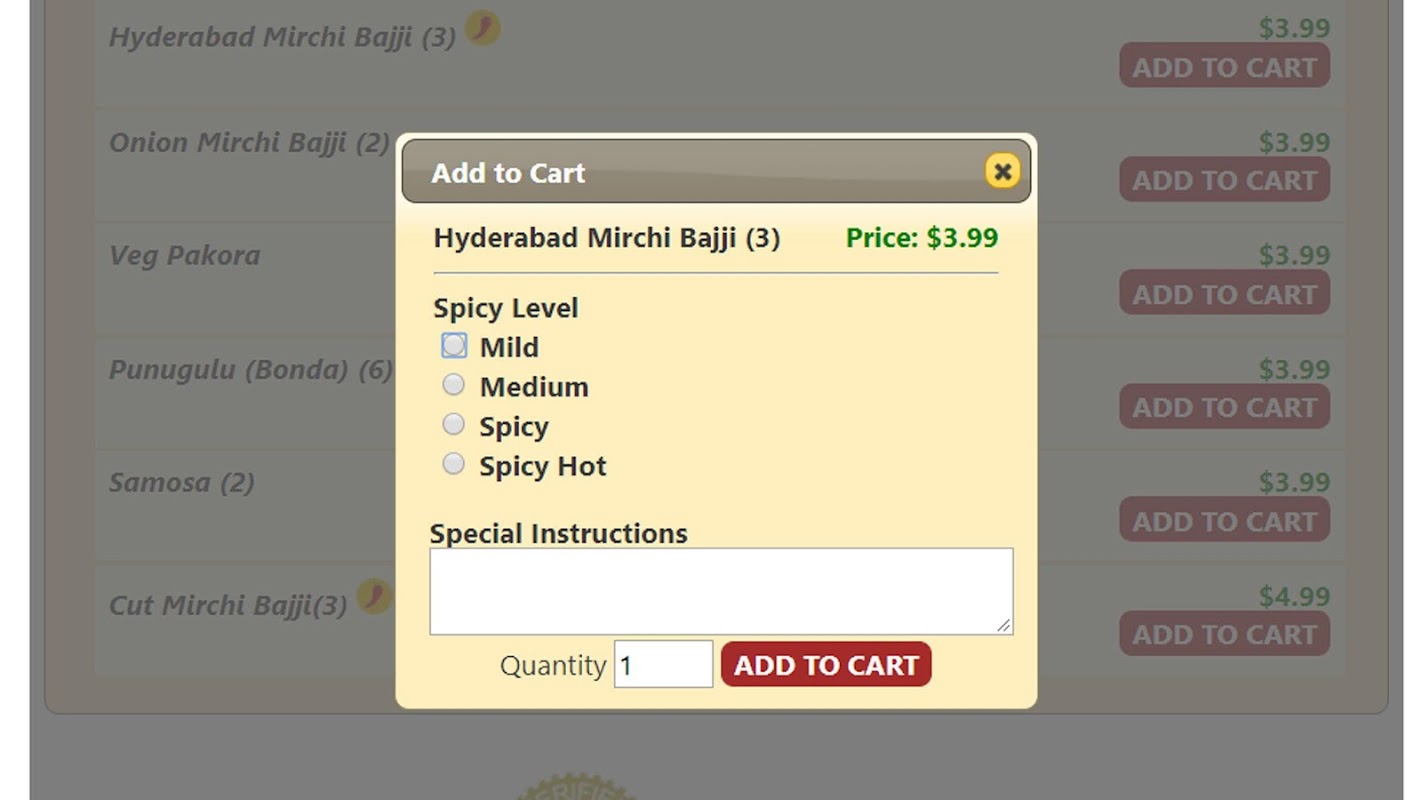Add Punugulu (Bonda) to cart

[1224, 408]
